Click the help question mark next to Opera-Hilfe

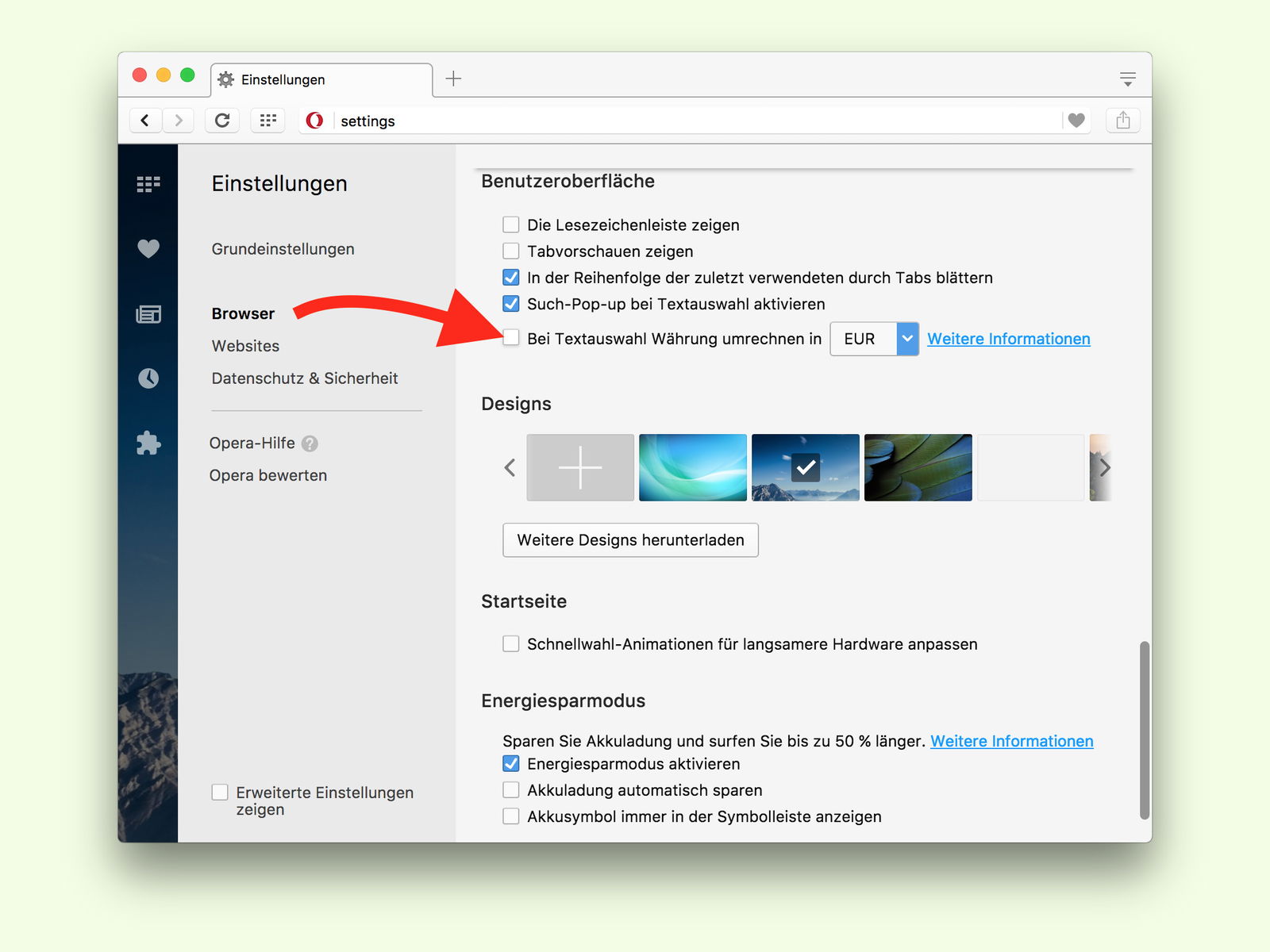click(310, 443)
